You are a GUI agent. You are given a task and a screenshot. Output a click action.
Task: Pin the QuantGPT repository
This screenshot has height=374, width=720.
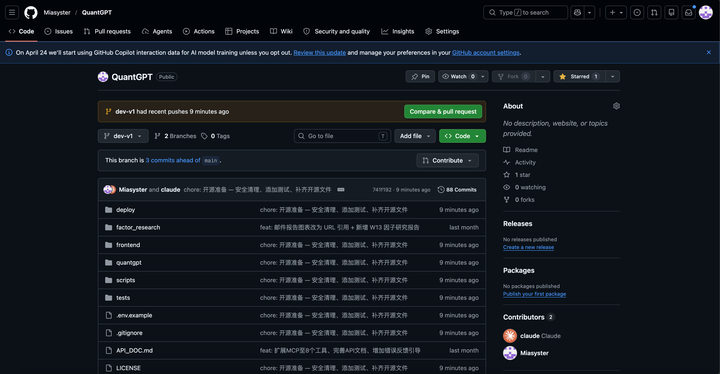[x=420, y=76]
